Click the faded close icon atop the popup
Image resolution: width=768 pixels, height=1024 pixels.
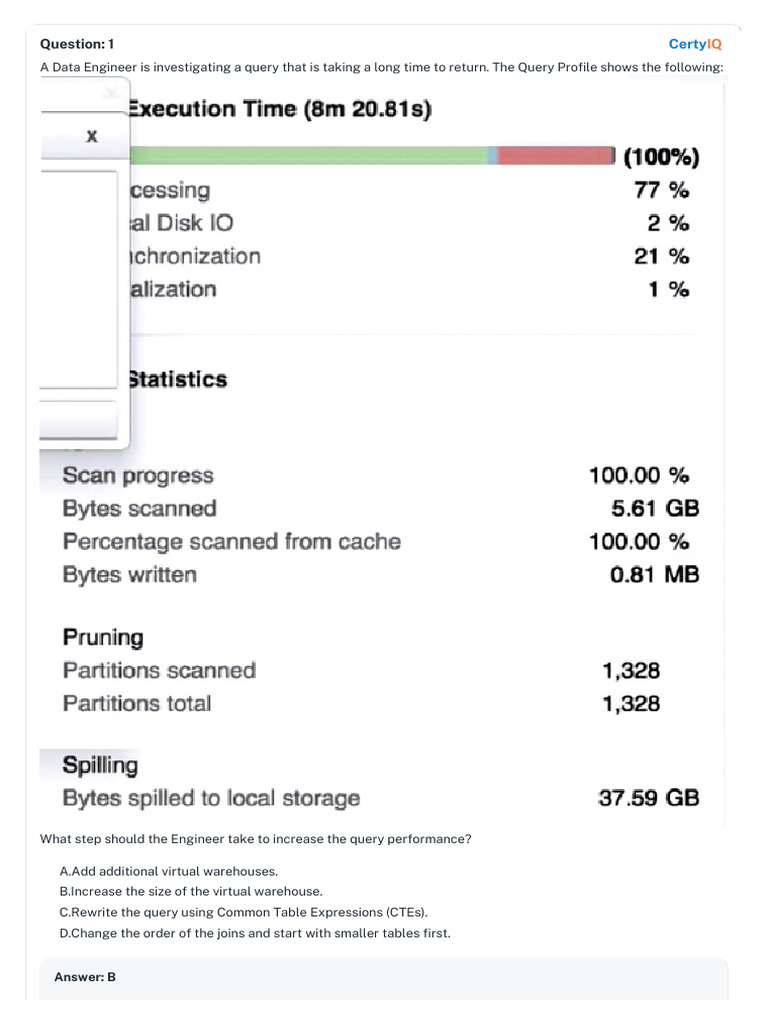(x=109, y=92)
